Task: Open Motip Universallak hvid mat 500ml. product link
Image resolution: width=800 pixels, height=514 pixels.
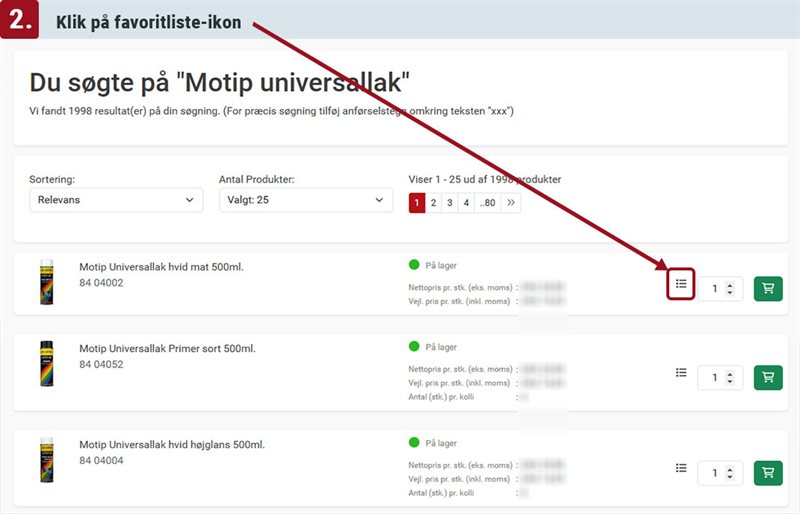Action: pos(161,267)
